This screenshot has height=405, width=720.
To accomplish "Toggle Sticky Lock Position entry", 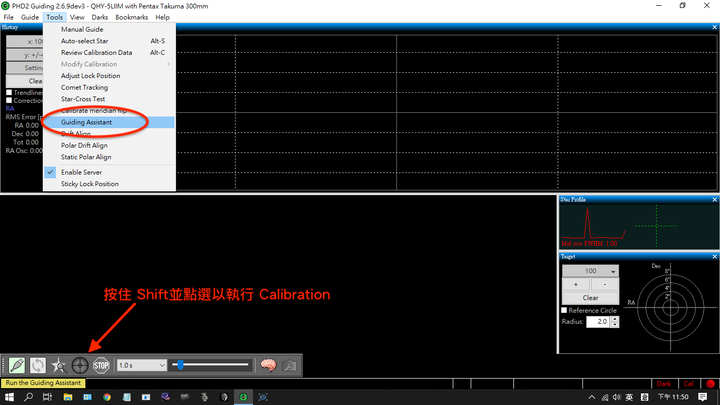I will click(x=109, y=184).
